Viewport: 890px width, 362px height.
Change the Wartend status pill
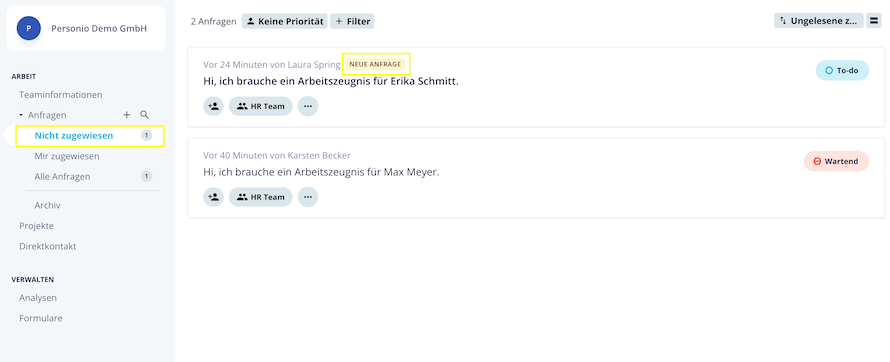pyautogui.click(x=836, y=161)
